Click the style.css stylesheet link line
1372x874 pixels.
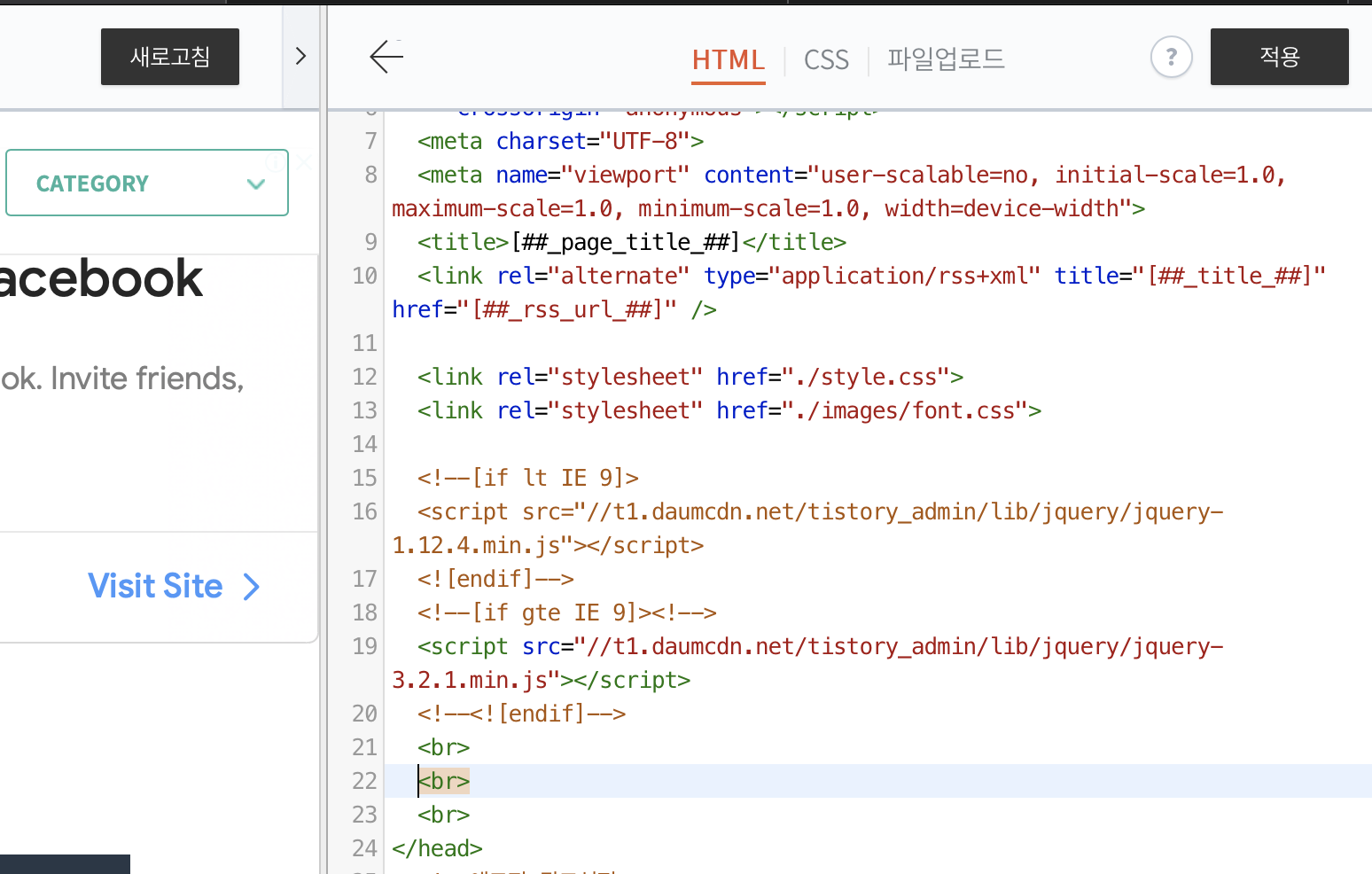coord(690,377)
